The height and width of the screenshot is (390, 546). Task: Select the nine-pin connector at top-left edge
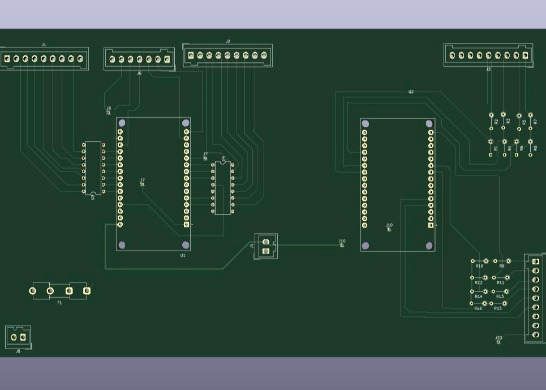click(44, 58)
